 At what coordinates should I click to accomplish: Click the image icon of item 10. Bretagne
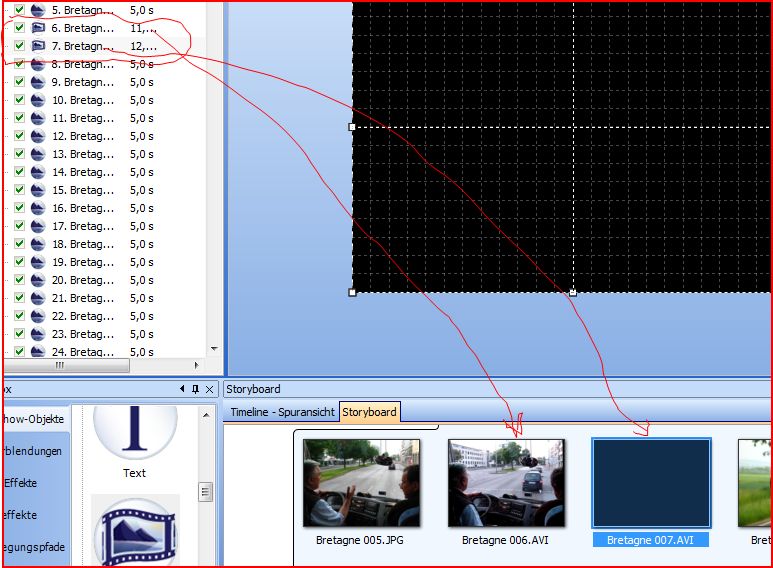[x=38, y=100]
